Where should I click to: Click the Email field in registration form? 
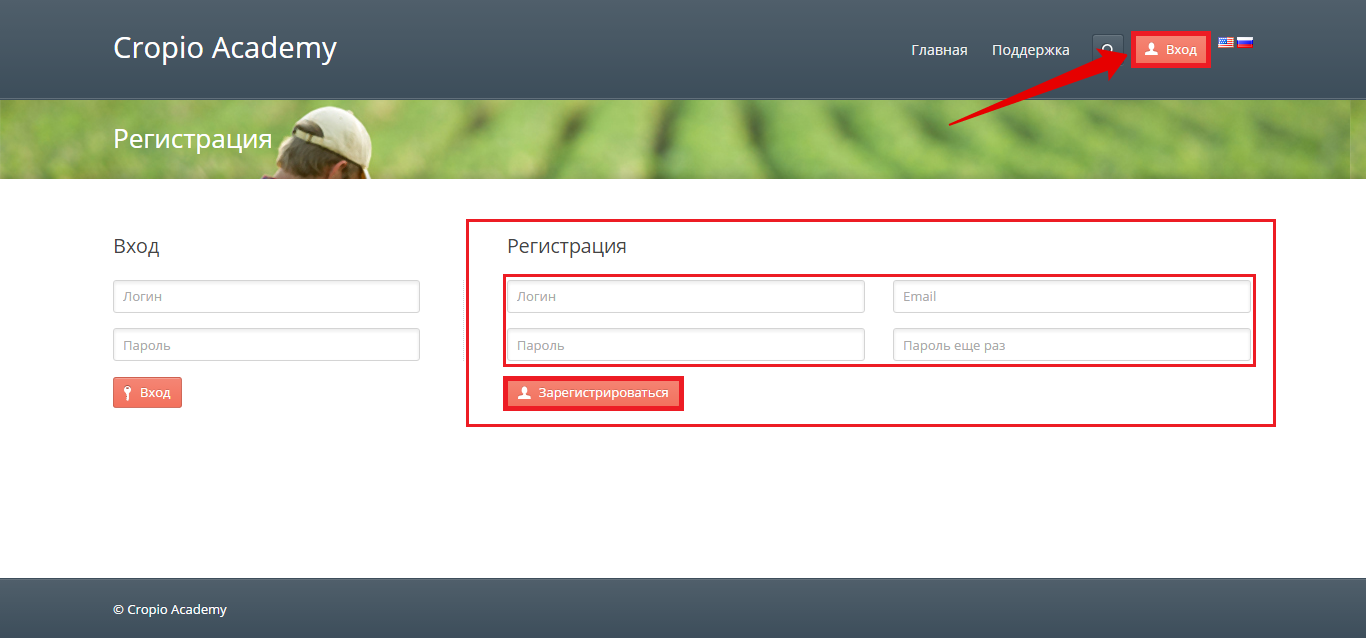pos(1071,297)
